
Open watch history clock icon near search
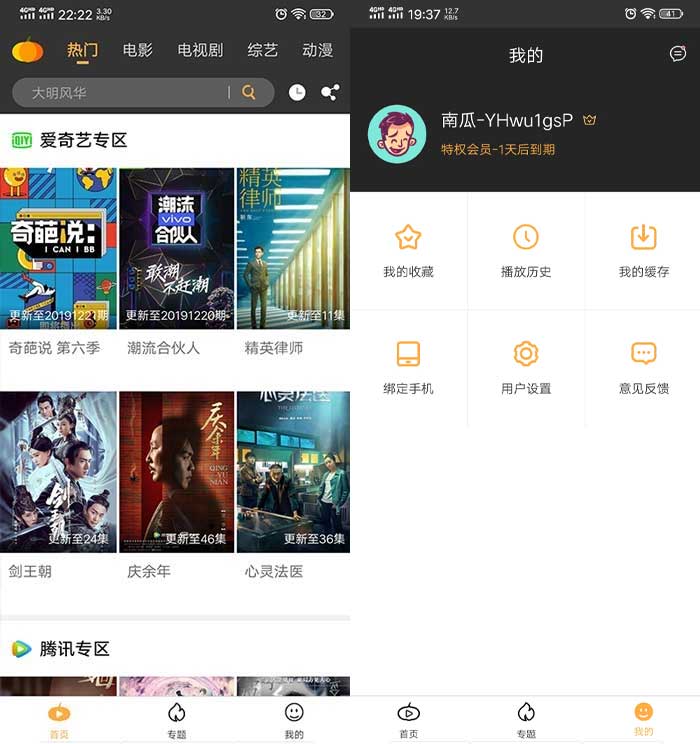pos(297,93)
